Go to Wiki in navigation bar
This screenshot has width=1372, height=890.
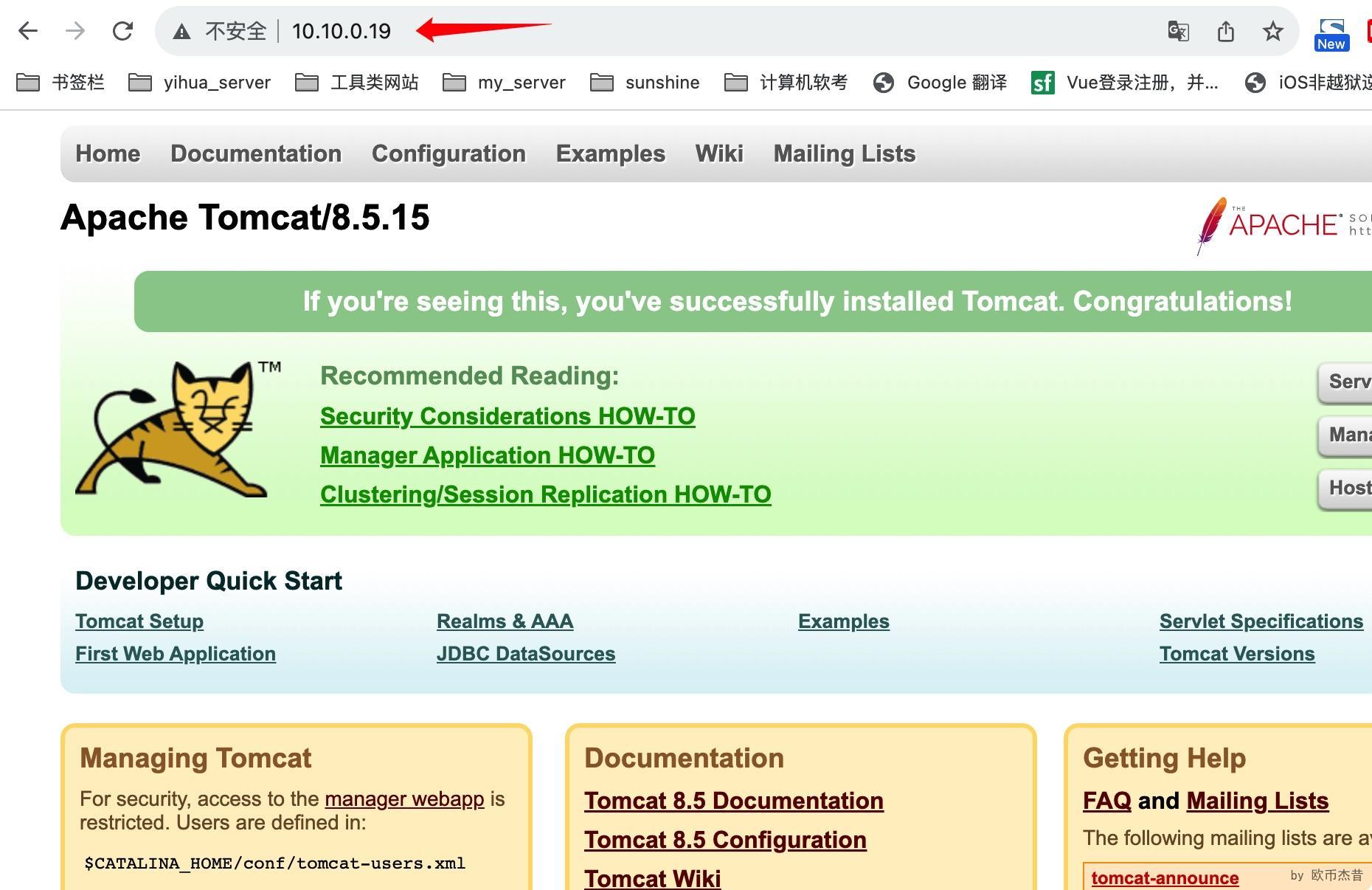tap(719, 153)
